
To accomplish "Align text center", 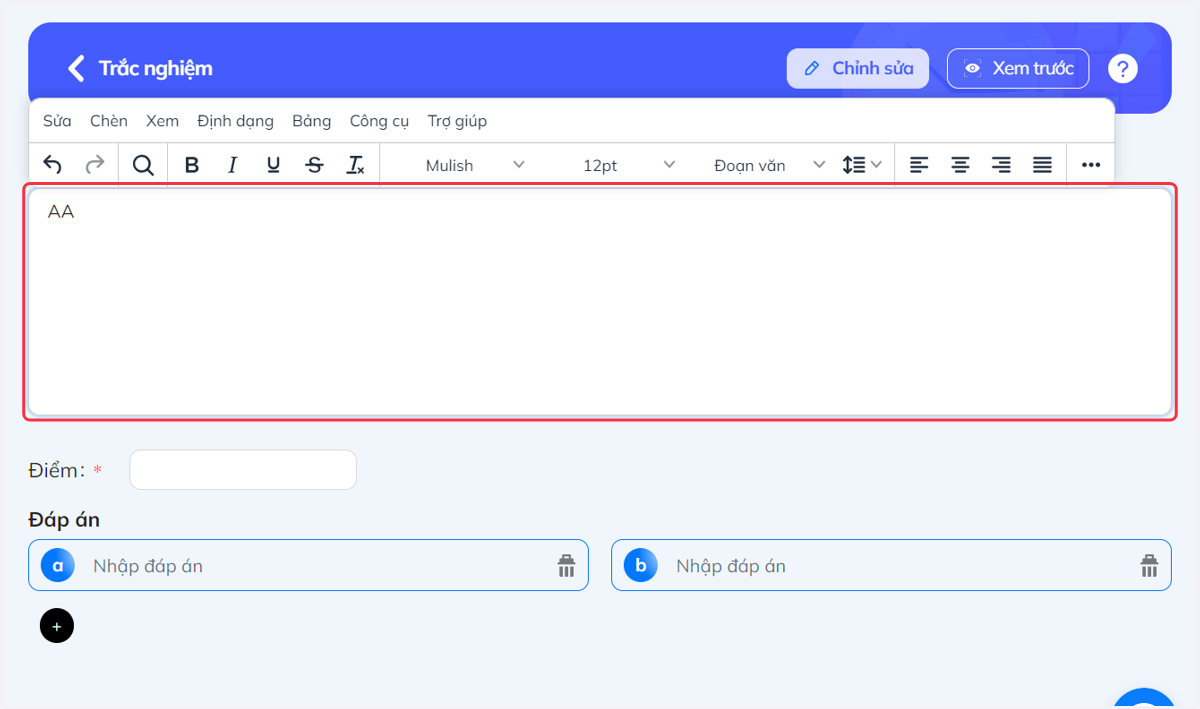I will [960, 165].
